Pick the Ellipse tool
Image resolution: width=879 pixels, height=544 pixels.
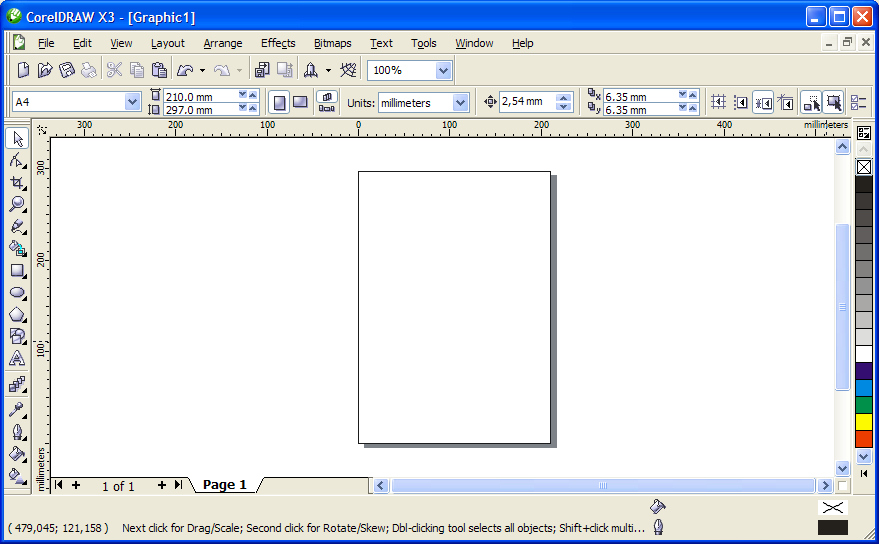click(x=17, y=292)
